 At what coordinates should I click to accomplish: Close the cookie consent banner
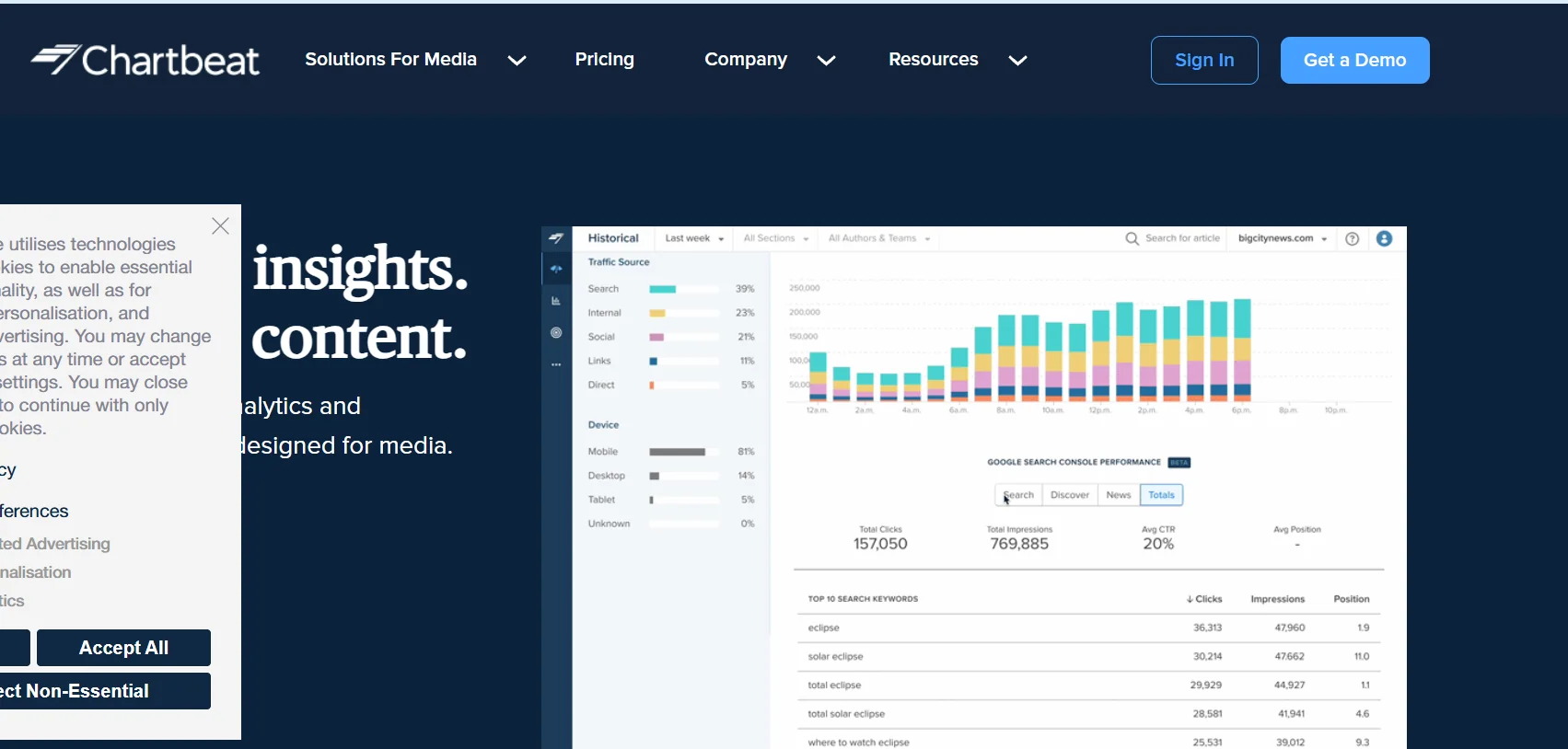pyautogui.click(x=220, y=226)
